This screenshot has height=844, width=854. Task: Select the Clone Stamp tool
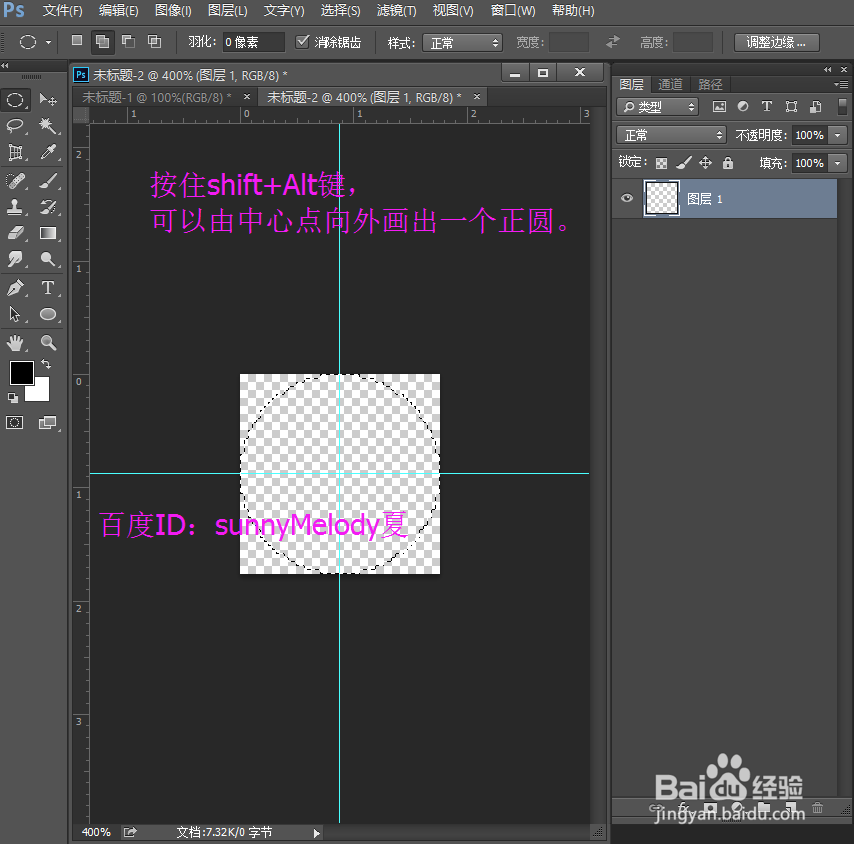(15, 207)
